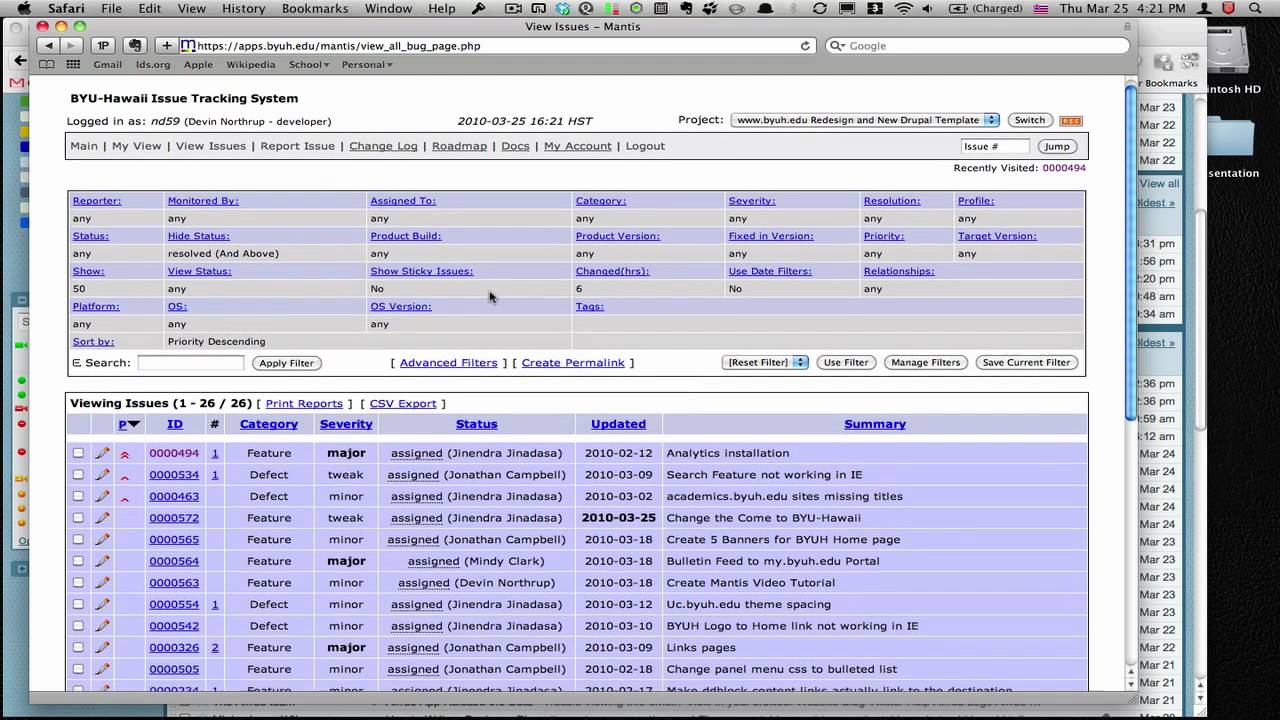Image resolution: width=1280 pixels, height=720 pixels.
Task: Click the Safari Google search field
Action: point(978,46)
